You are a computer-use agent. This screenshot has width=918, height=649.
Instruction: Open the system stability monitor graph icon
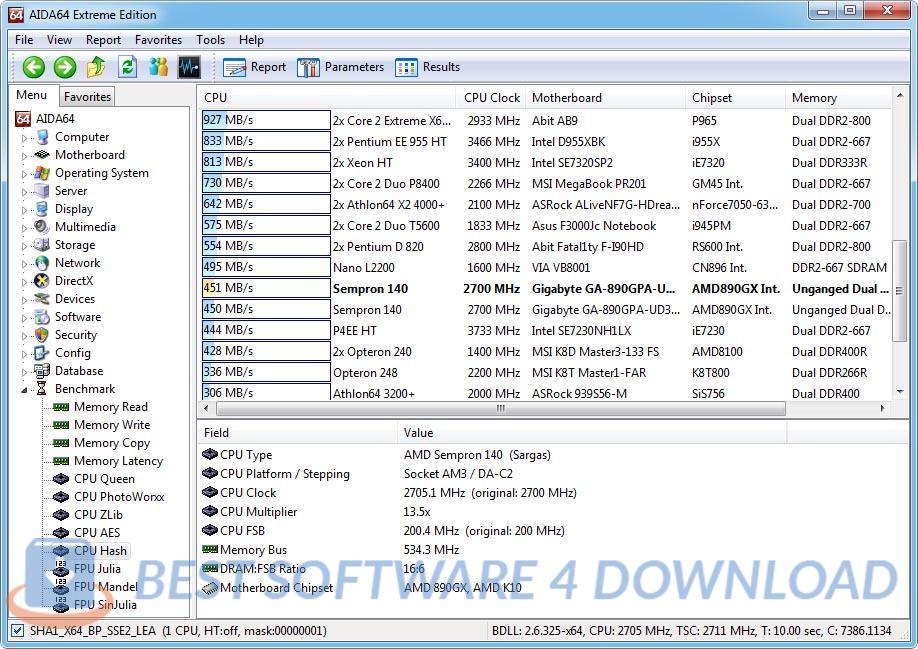click(x=189, y=67)
